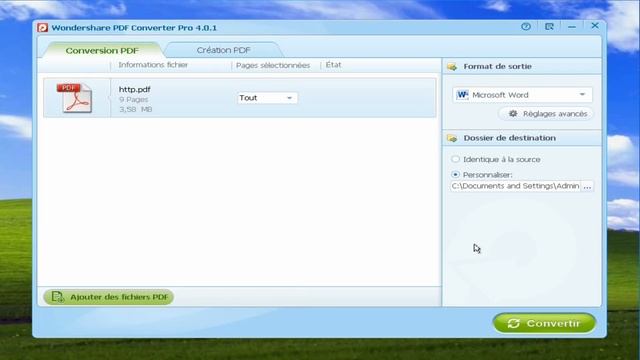Click the Wondershare app logo icon
The image size is (640, 360).
42,28
